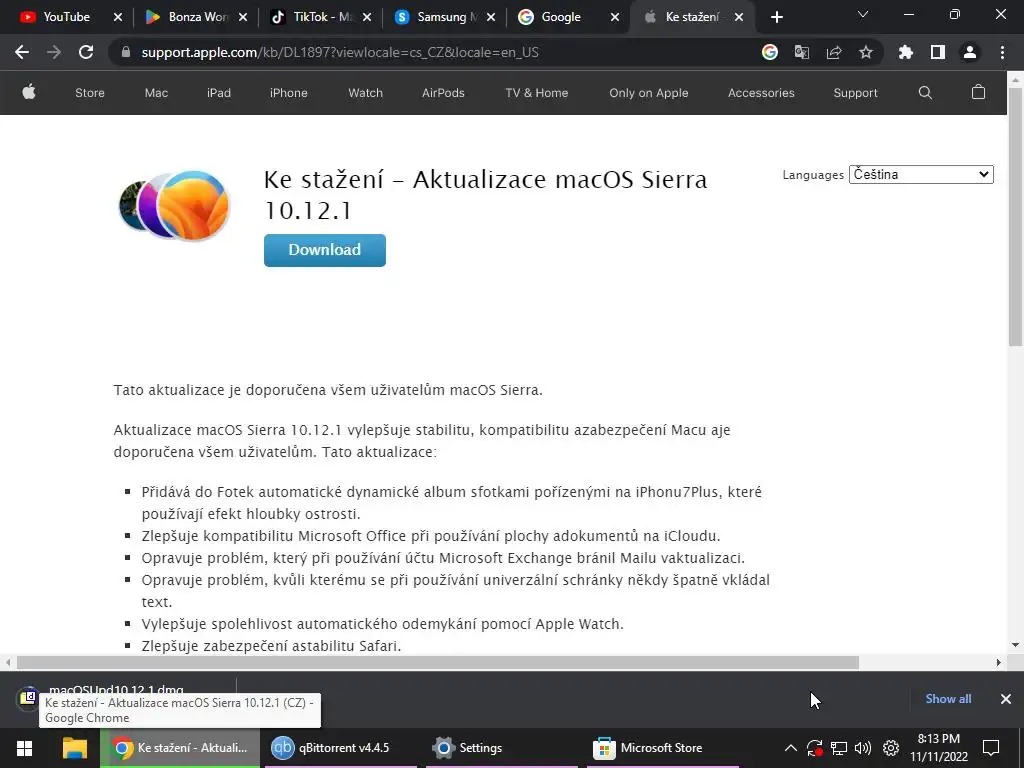
Task: Open the AirPods navigation item
Action: click(443, 93)
